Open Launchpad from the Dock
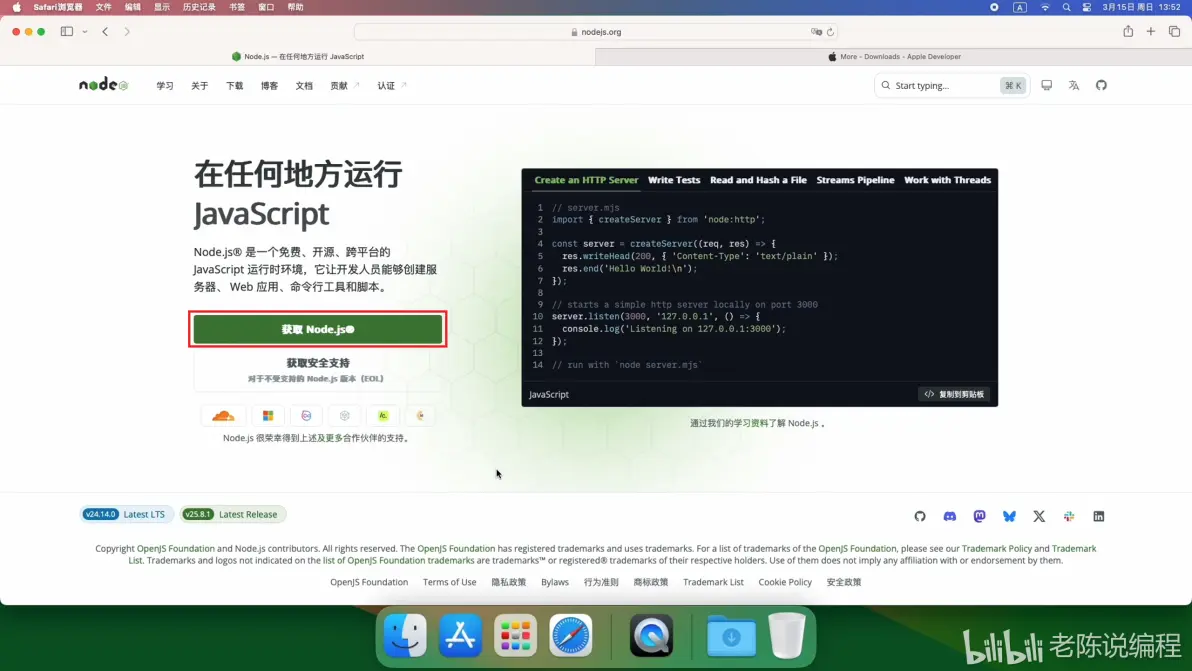1192x671 pixels. [x=515, y=635]
